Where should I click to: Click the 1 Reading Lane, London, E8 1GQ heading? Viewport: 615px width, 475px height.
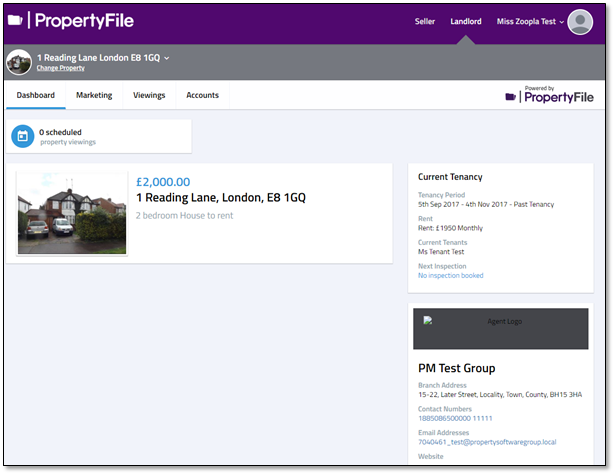coord(221,197)
